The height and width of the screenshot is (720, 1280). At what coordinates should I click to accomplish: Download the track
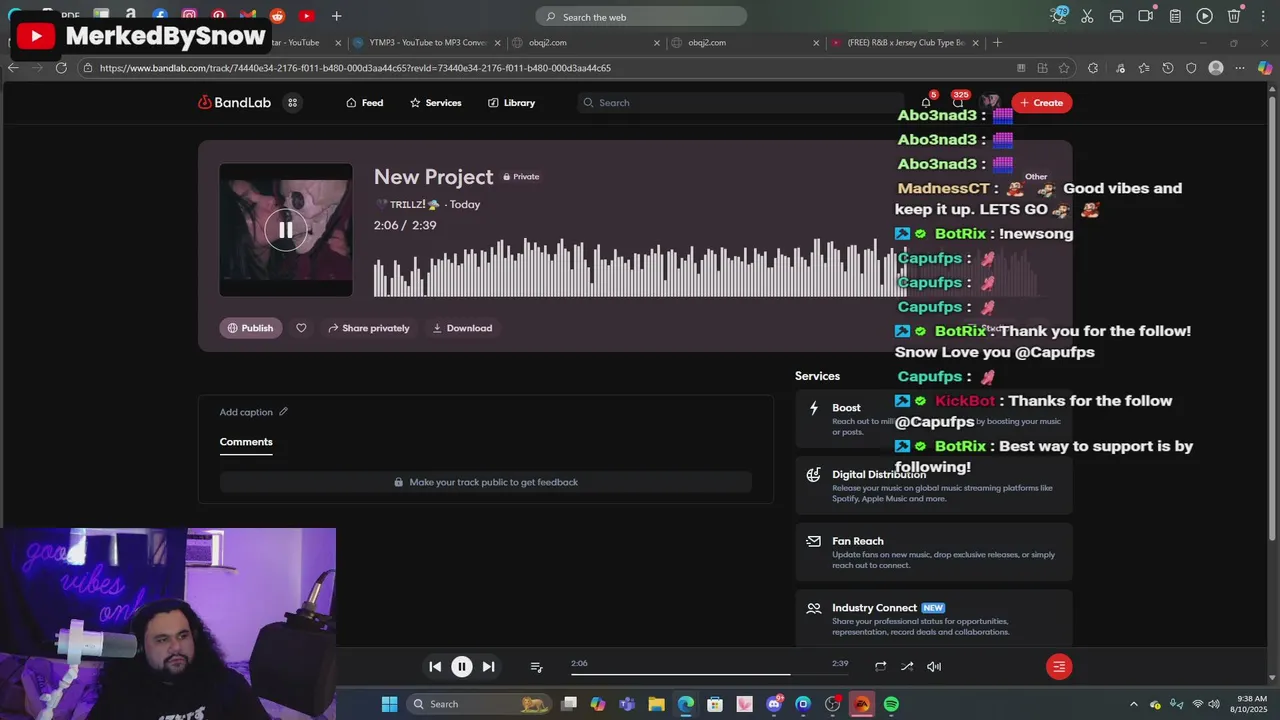coord(462,328)
